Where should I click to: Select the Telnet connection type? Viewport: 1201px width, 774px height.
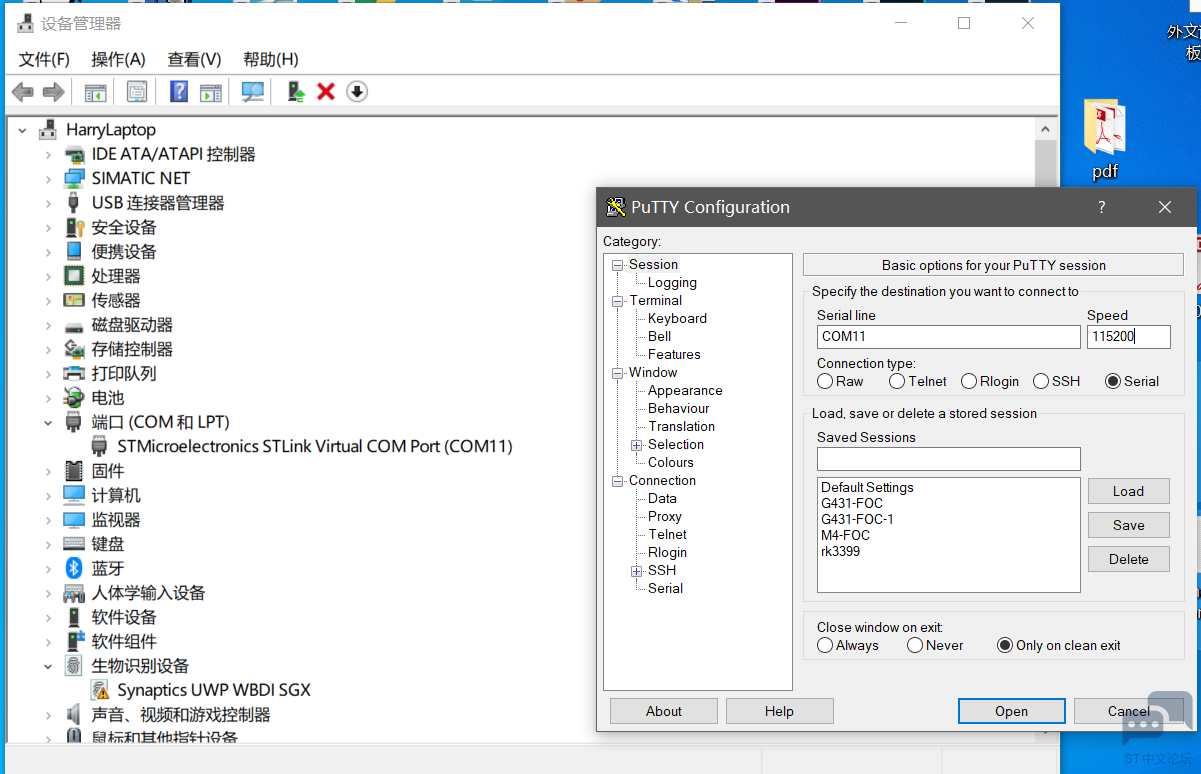click(897, 381)
